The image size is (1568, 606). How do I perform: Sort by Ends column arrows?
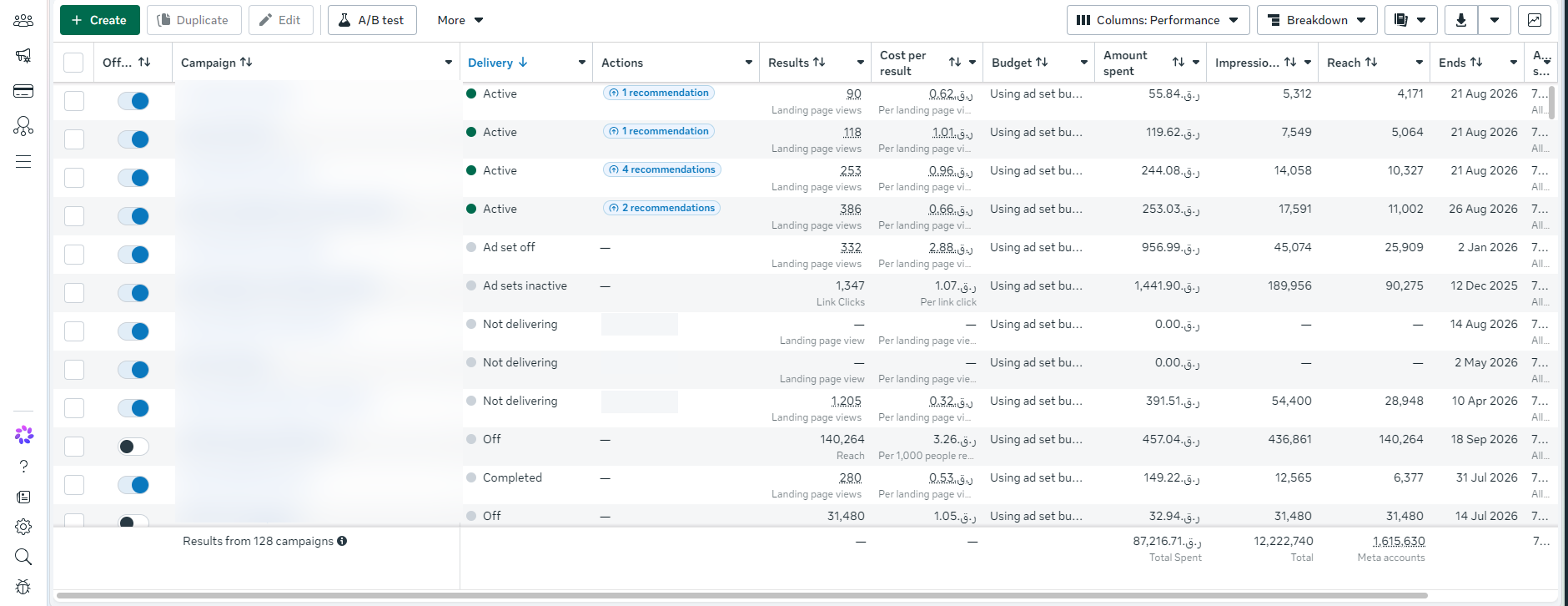(1476, 63)
